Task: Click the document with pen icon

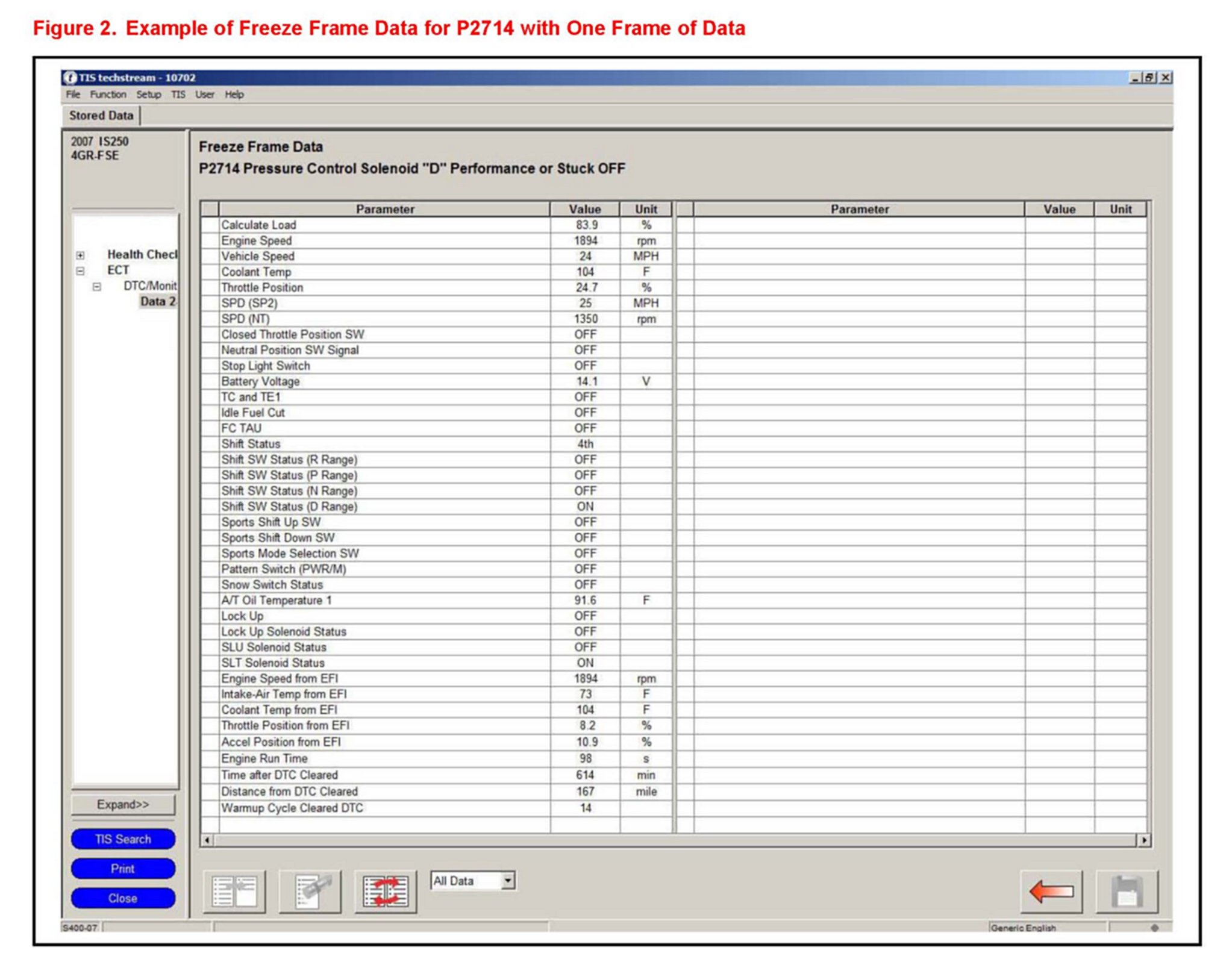Action: tap(310, 892)
